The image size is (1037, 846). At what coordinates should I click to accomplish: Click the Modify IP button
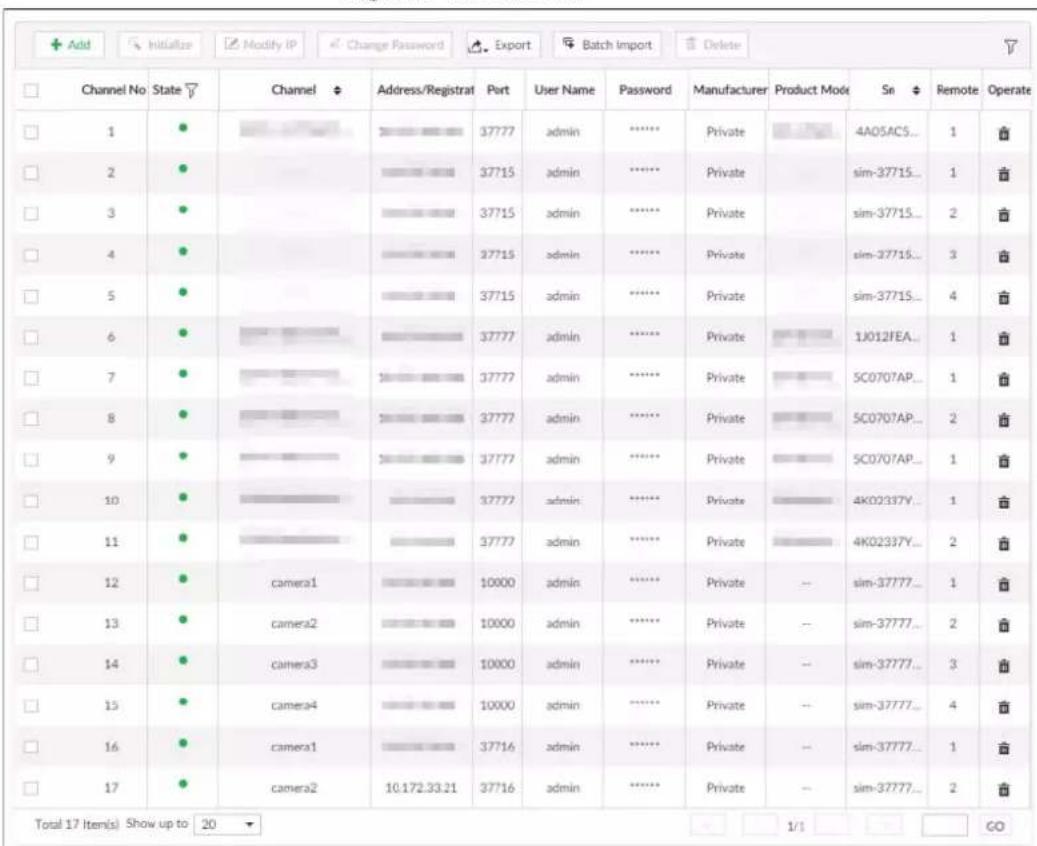pos(260,45)
